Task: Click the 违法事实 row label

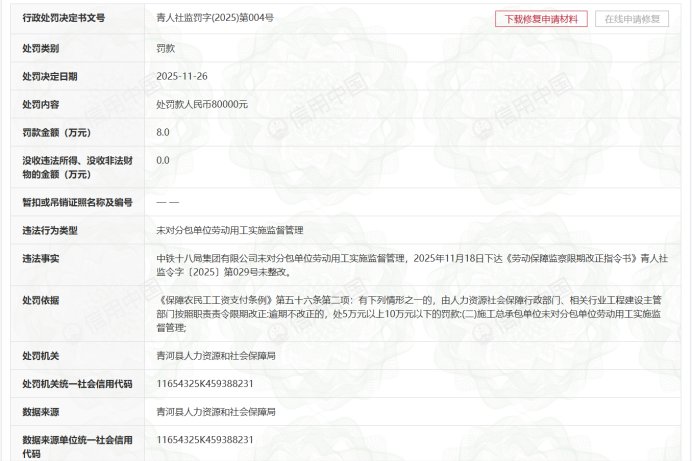Action: [41, 258]
